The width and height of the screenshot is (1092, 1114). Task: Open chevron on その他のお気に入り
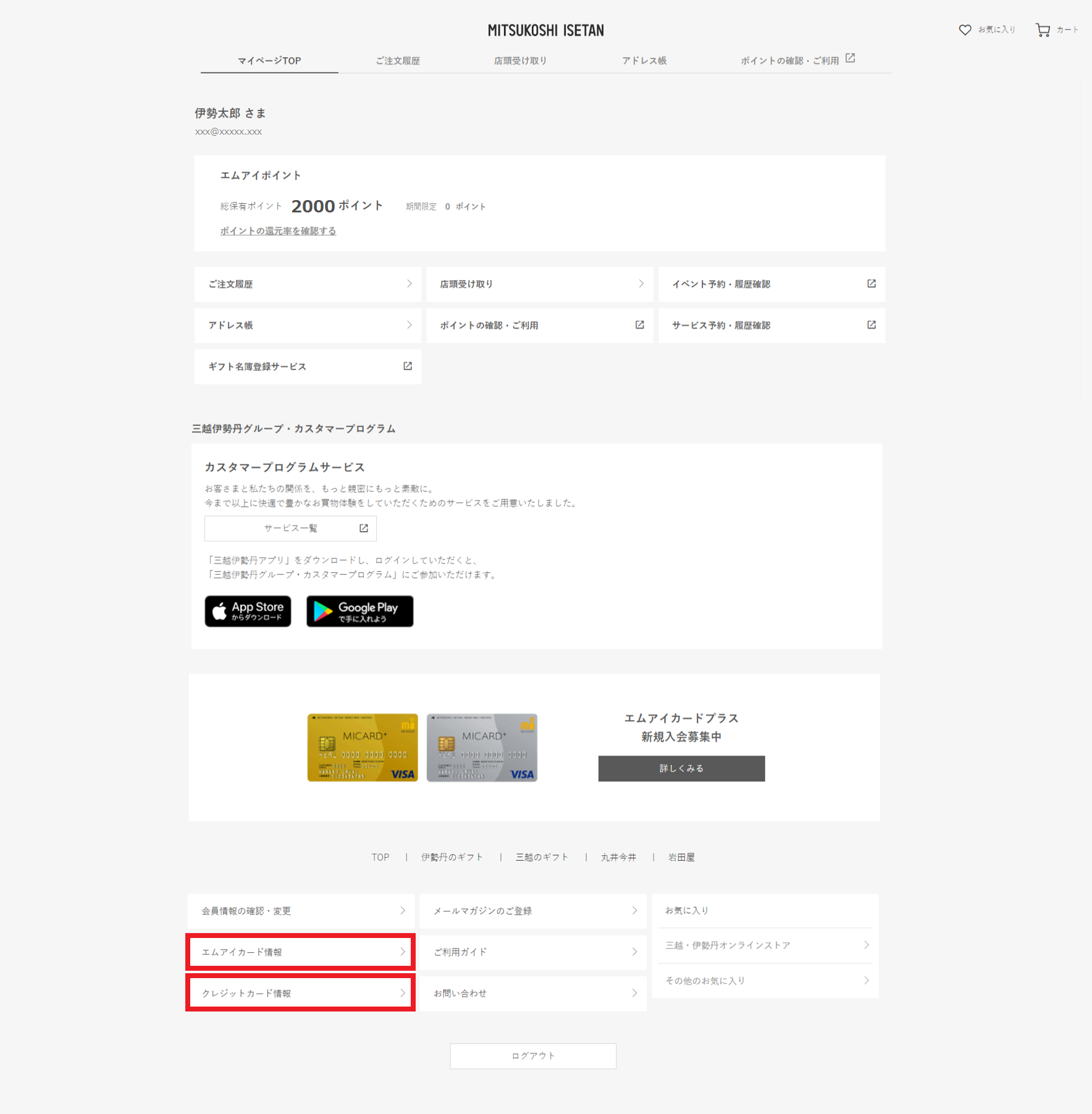[867, 980]
